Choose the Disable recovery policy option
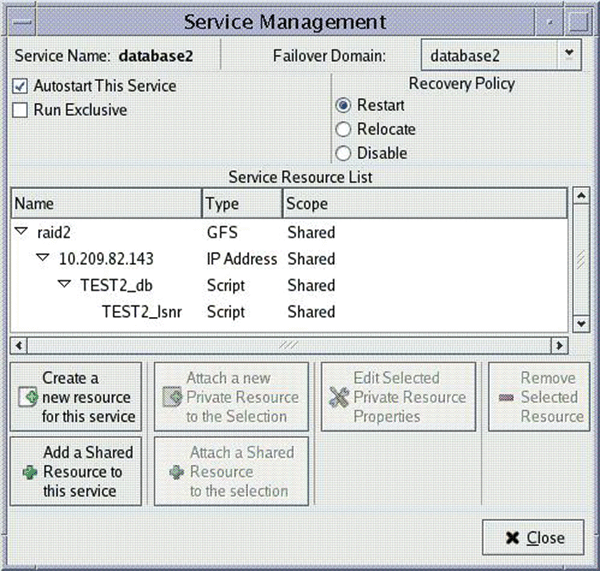The height and width of the screenshot is (571, 600). coord(344,153)
